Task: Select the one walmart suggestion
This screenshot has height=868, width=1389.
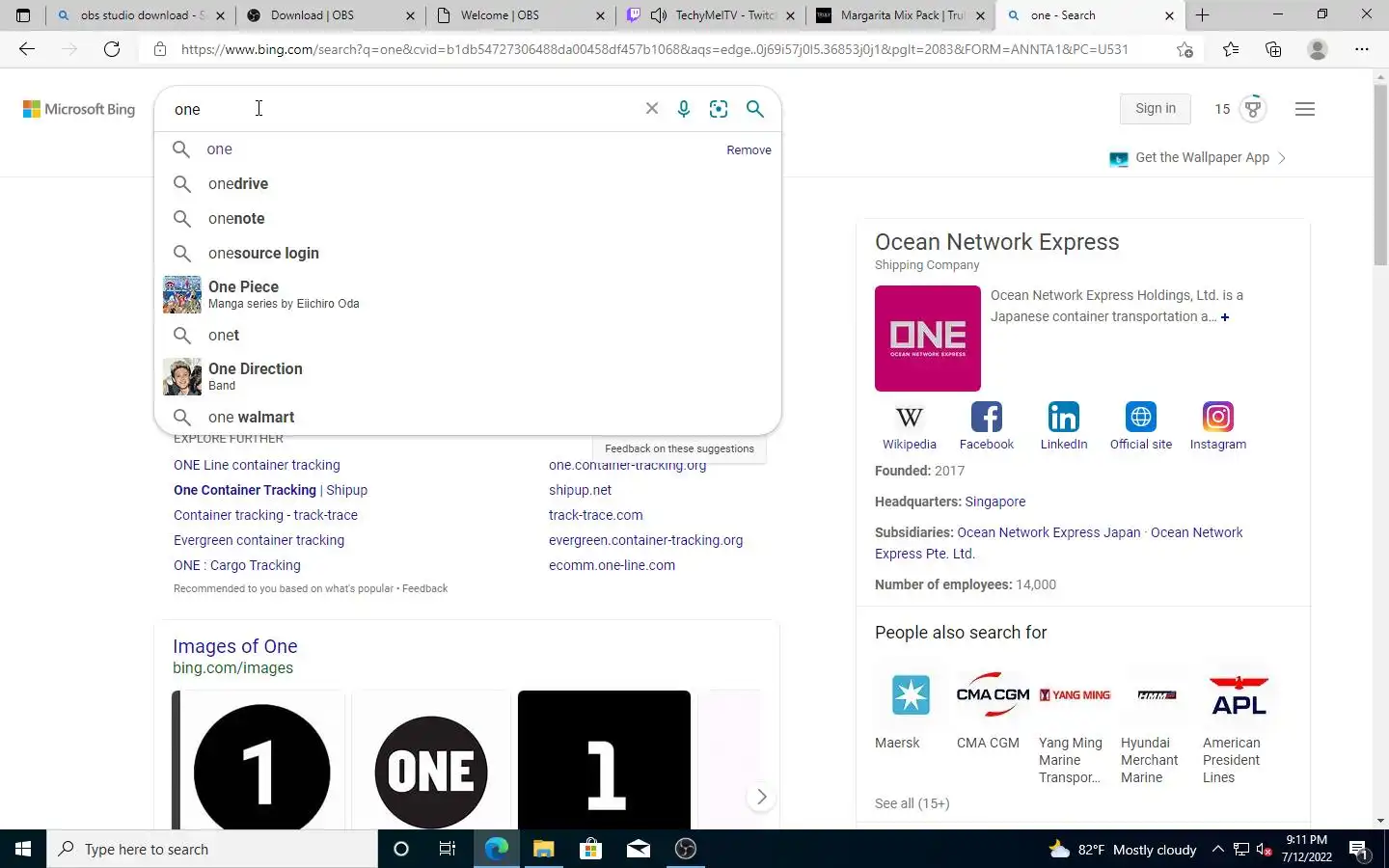Action: coord(468,417)
